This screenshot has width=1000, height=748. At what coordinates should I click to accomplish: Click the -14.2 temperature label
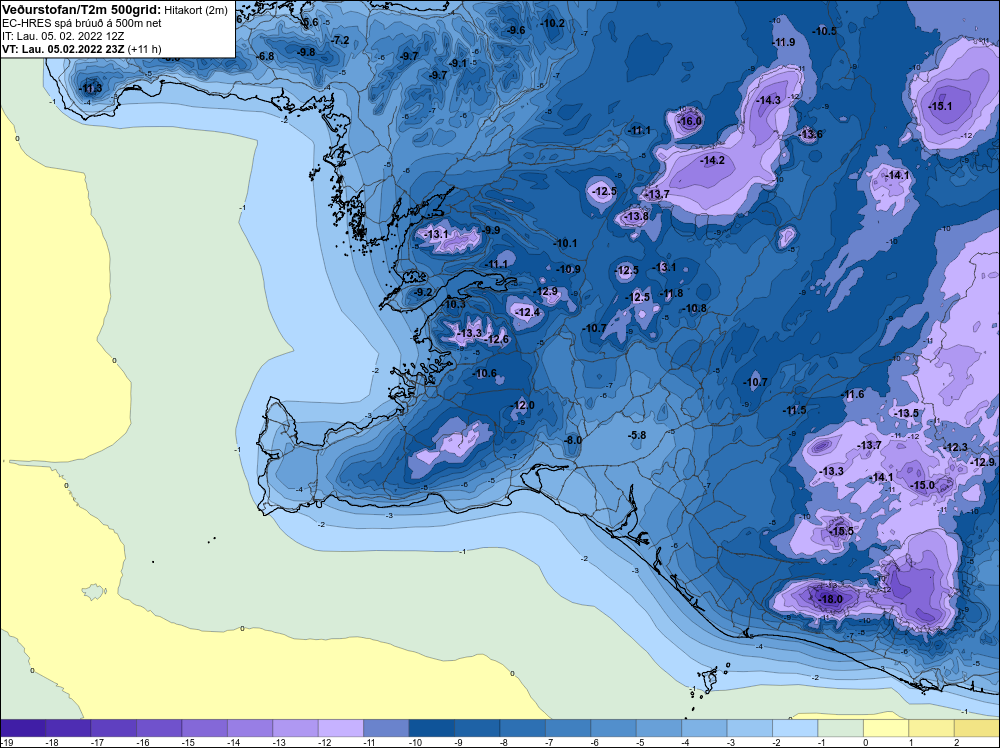point(712,161)
